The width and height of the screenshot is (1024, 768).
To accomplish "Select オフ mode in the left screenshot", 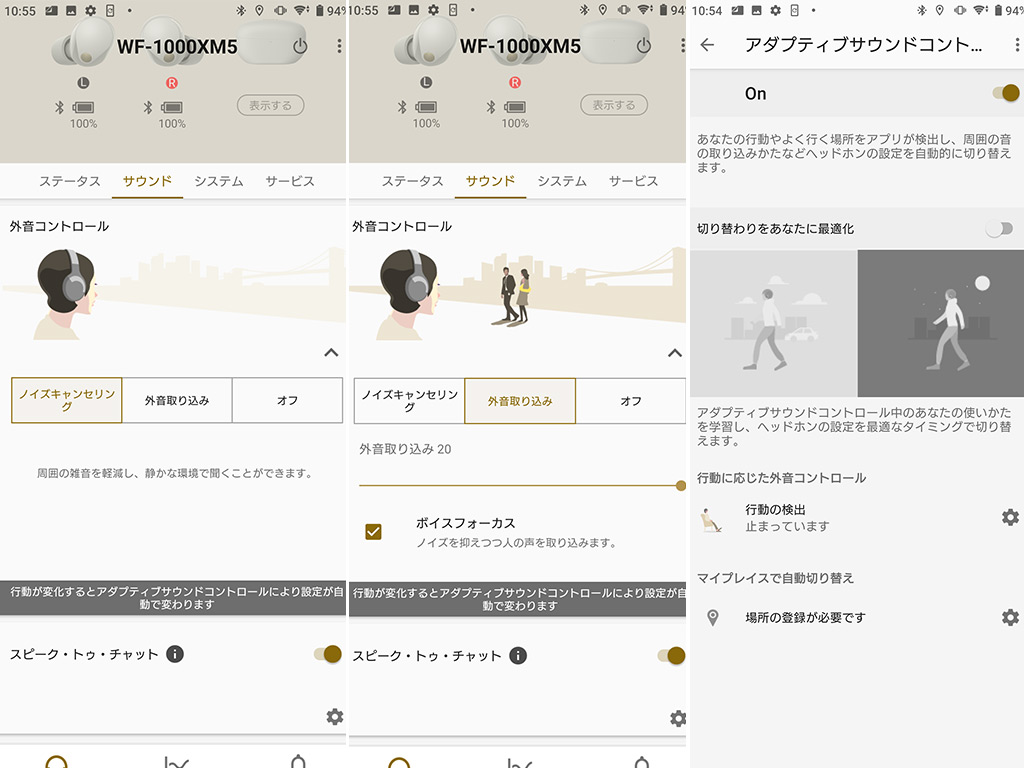I will pos(287,400).
